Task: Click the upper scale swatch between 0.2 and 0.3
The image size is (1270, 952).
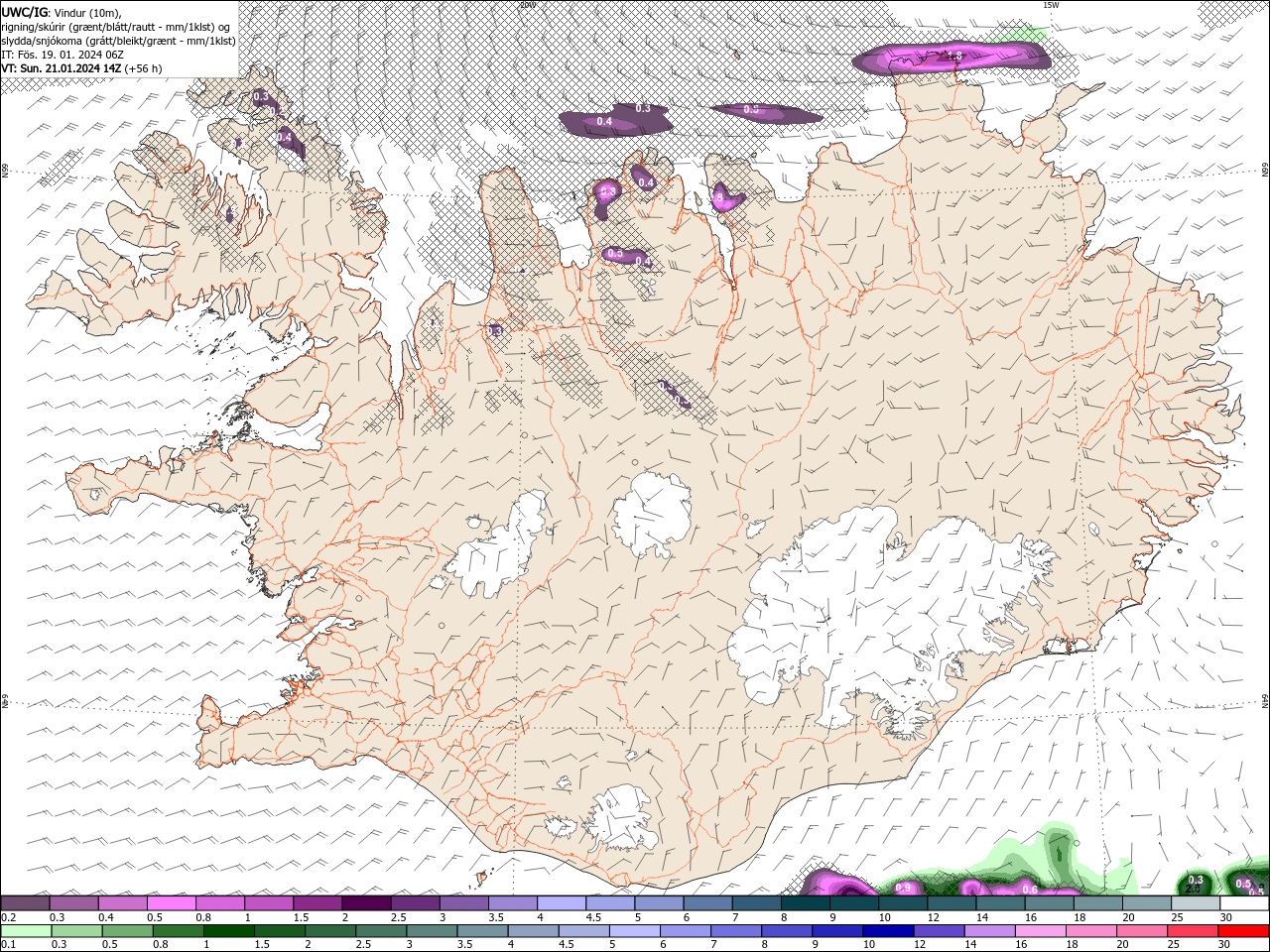Action: 25,903
